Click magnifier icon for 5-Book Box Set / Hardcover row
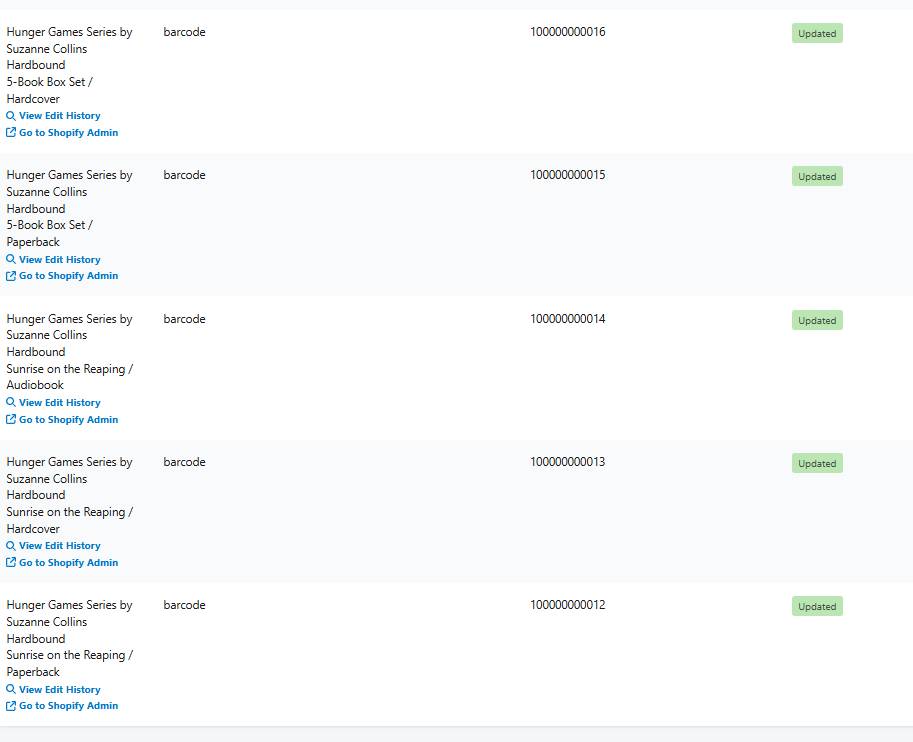The height and width of the screenshot is (742, 913). pos(10,116)
